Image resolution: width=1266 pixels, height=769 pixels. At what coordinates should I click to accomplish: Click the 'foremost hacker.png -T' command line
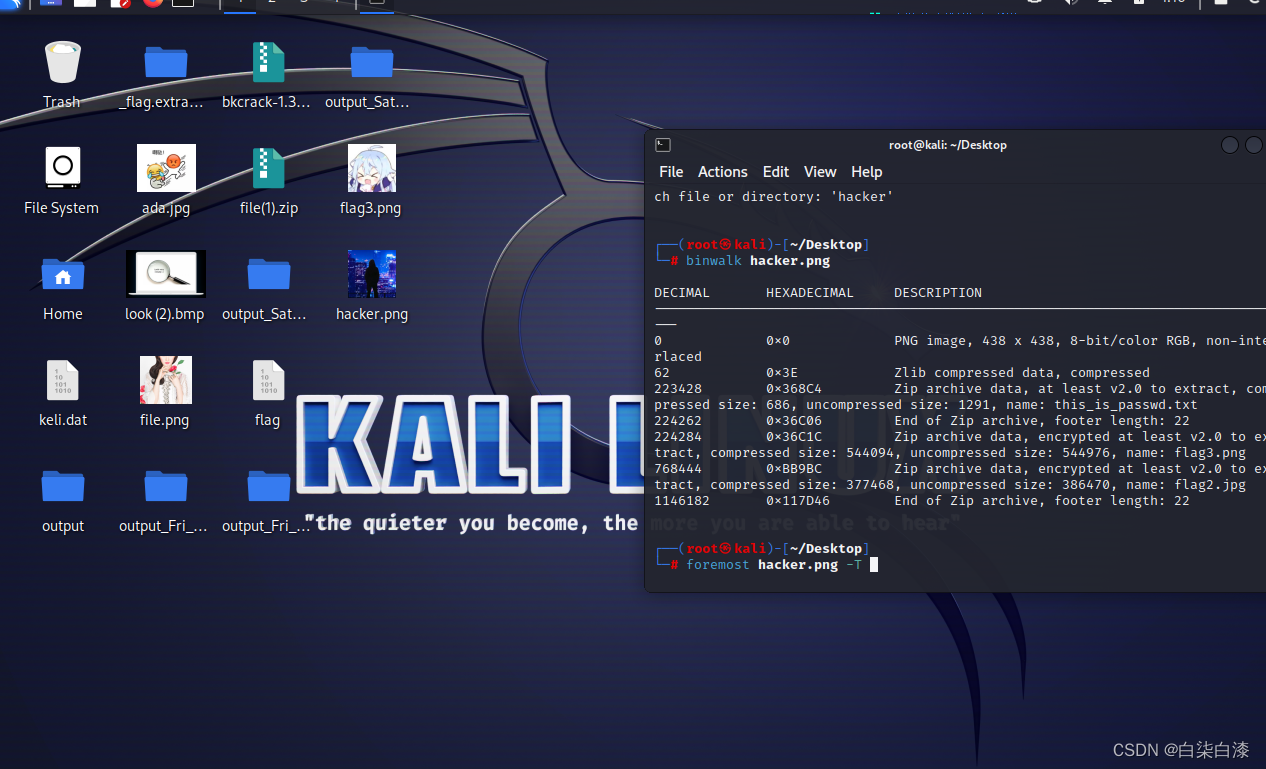pos(774,565)
